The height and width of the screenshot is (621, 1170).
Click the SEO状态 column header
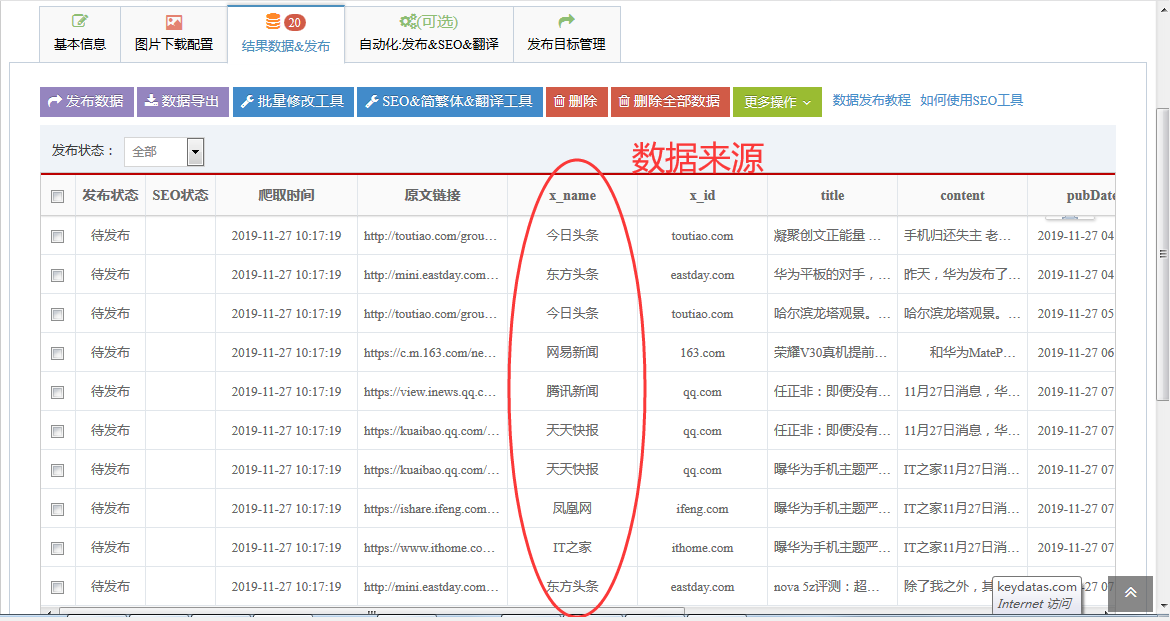(x=181, y=196)
